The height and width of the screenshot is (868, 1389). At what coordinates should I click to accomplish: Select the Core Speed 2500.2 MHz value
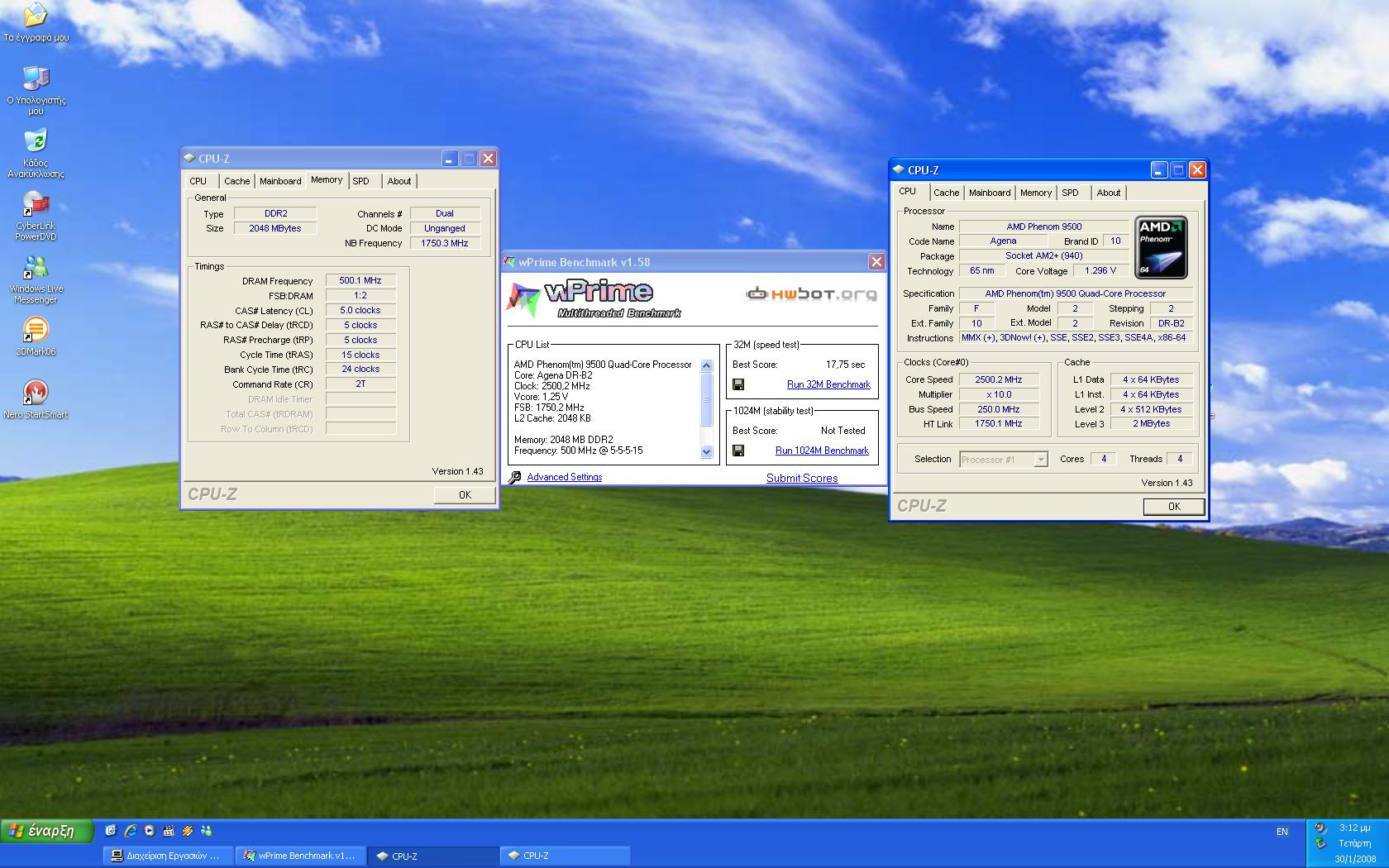[999, 379]
